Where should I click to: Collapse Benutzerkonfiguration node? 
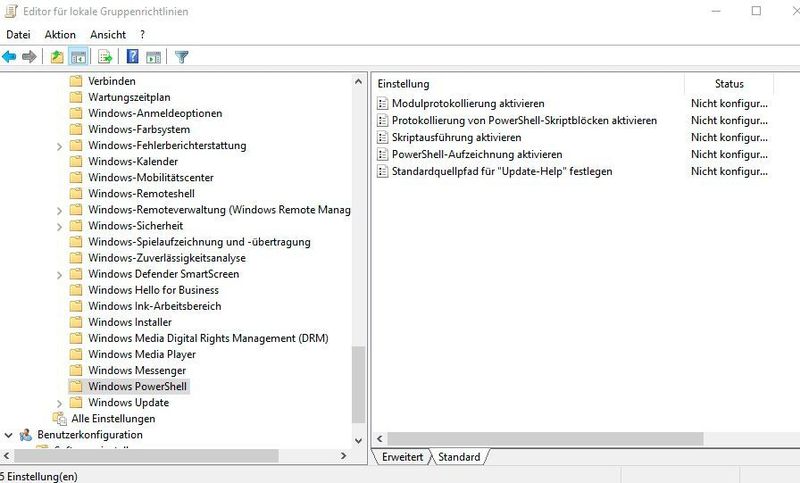9,435
